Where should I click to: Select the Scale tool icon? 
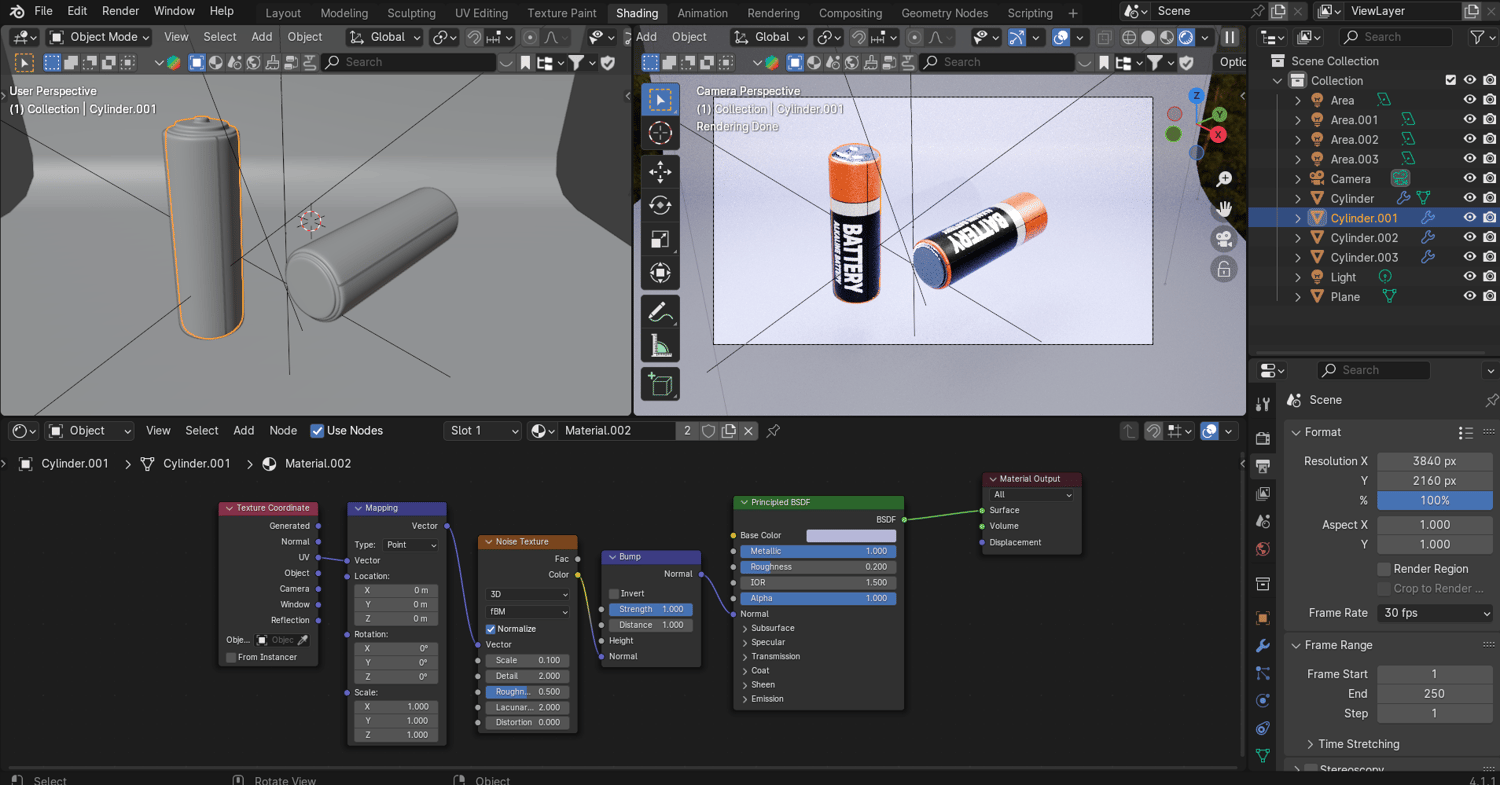660,240
